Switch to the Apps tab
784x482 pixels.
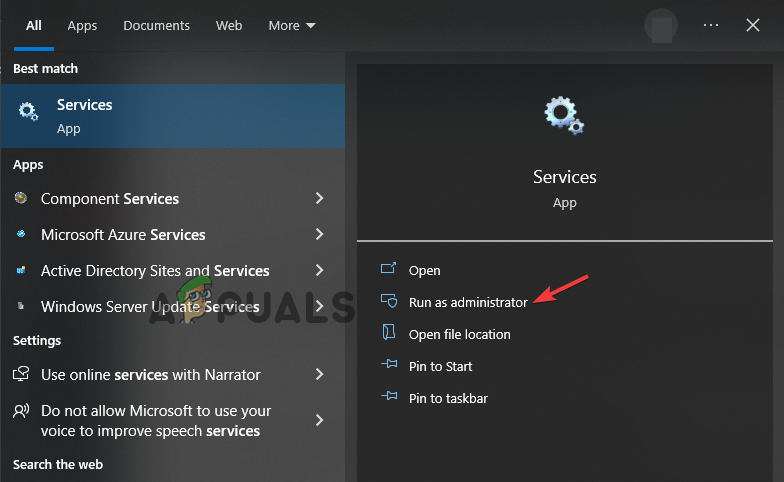tap(82, 26)
